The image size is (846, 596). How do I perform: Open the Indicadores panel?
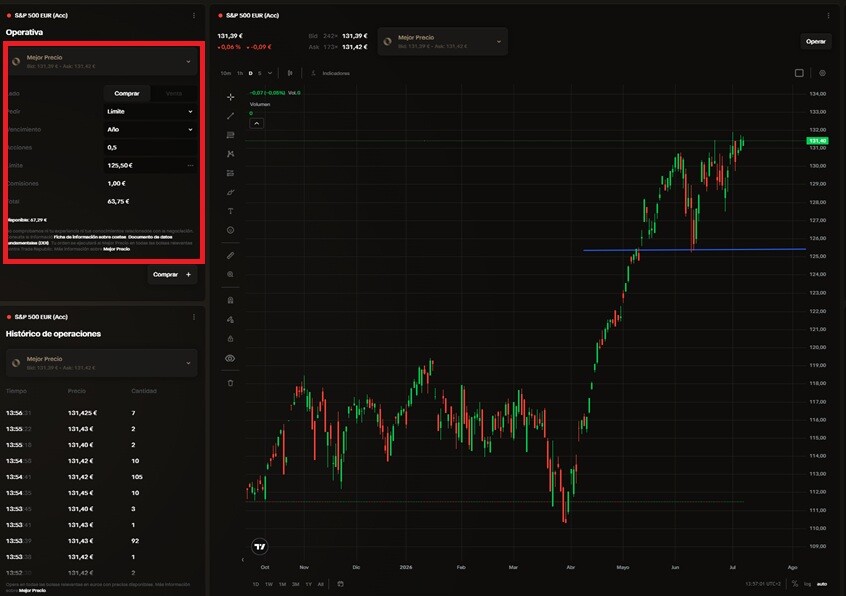[331, 73]
